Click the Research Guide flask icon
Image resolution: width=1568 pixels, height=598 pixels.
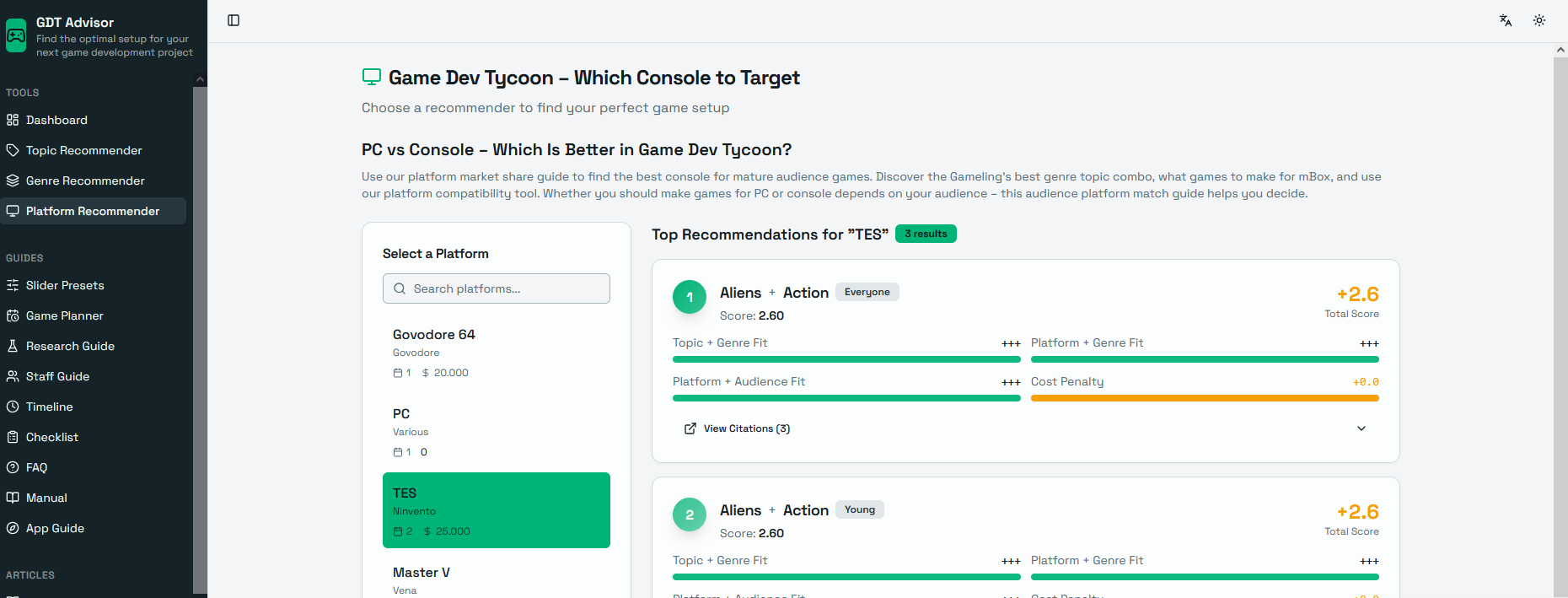pos(13,346)
